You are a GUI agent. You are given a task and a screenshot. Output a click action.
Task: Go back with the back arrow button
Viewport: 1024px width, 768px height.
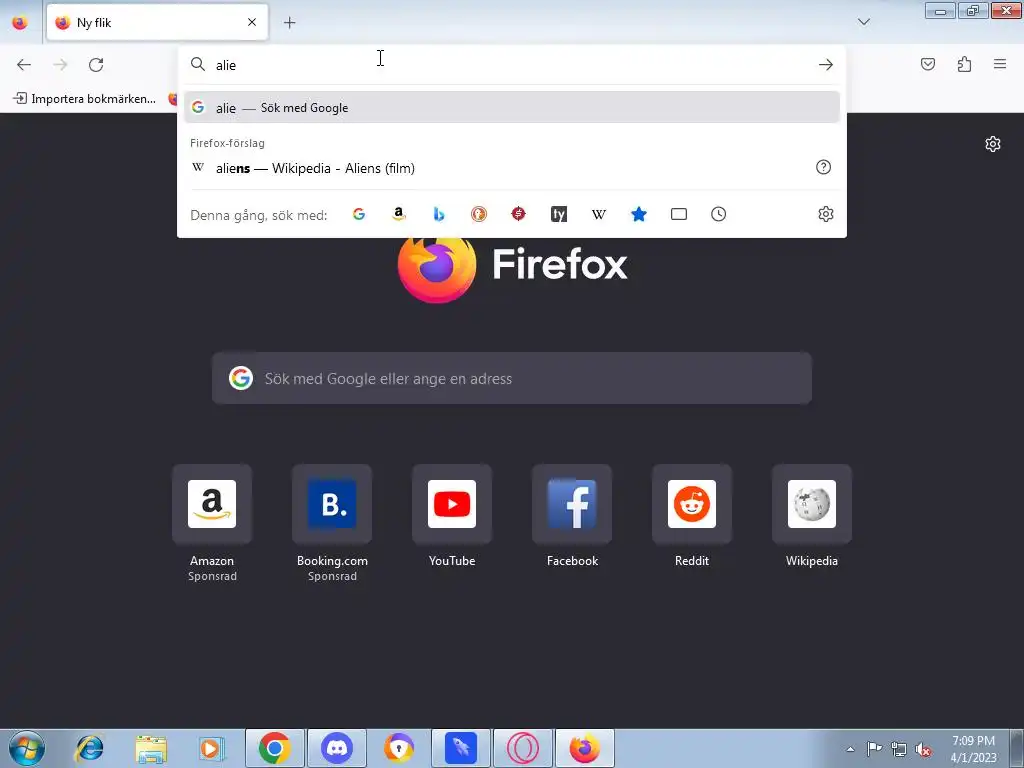point(24,65)
